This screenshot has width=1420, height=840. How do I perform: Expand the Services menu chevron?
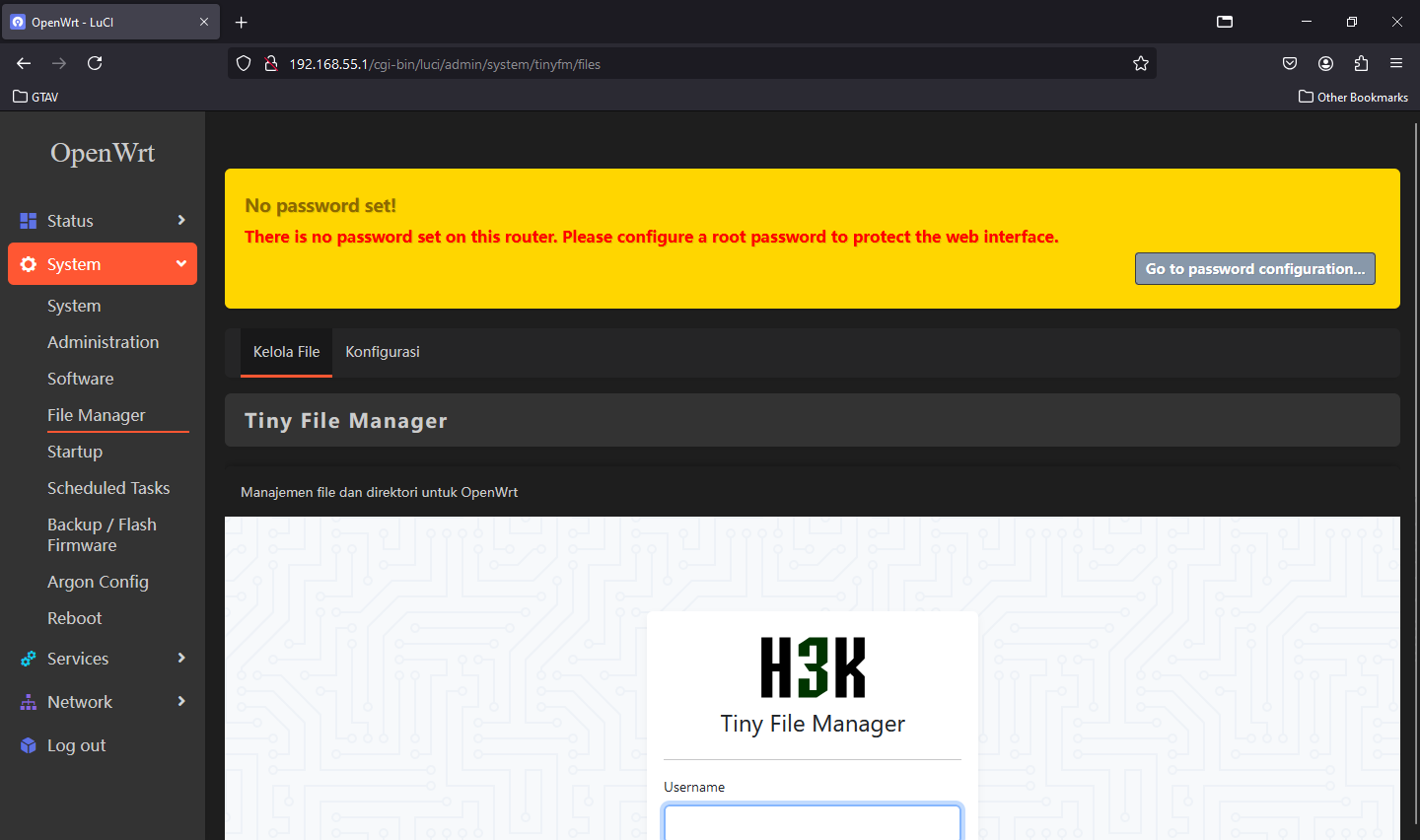pos(181,658)
